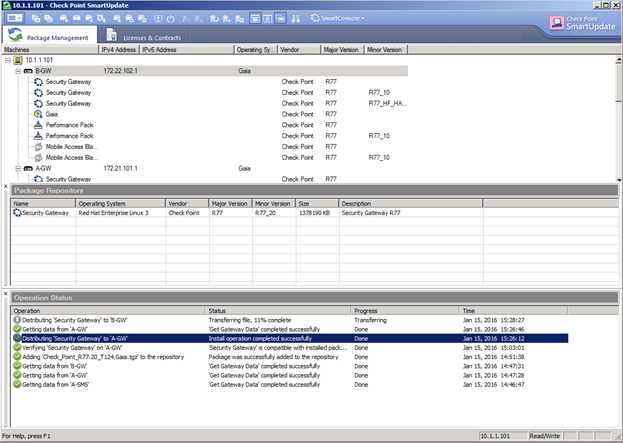Screen dimensions: 623x443
Task: Sort operations by Time column header
Action: 513,311
